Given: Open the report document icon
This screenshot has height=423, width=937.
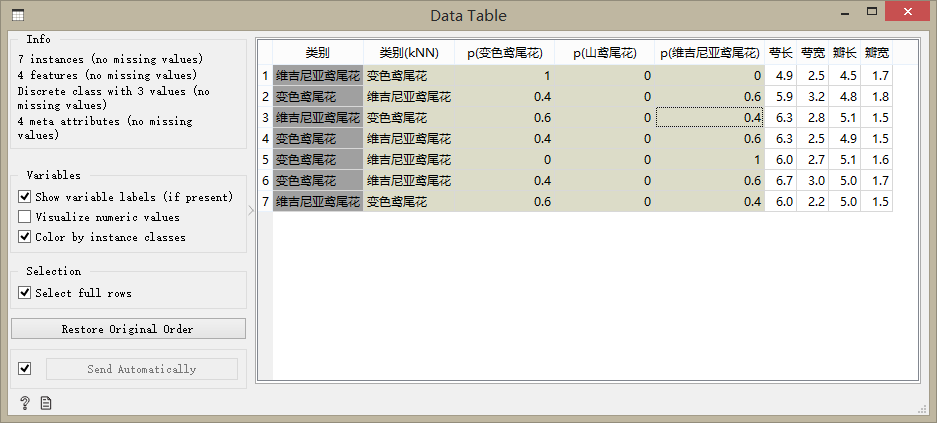Looking at the screenshot, I should click(x=46, y=403).
